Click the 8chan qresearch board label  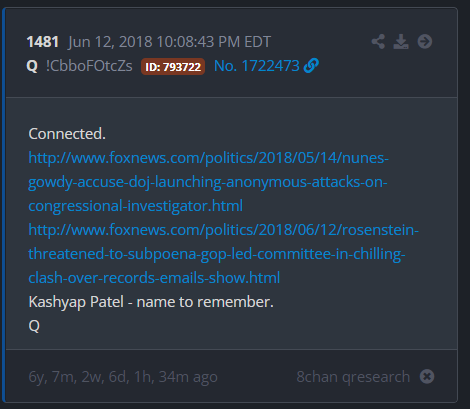coord(353,377)
